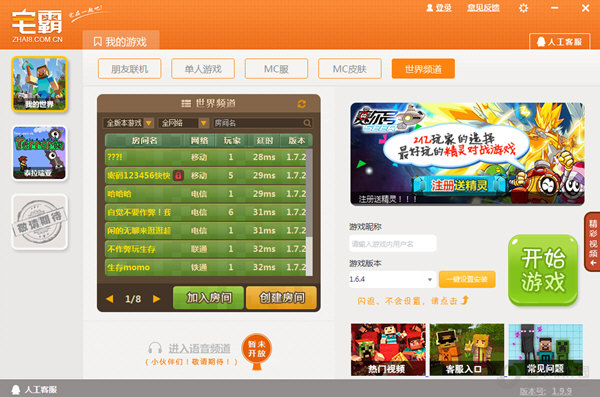Click the headphone 进入语音频道 icon
The height and width of the screenshot is (397, 600).
click(155, 348)
